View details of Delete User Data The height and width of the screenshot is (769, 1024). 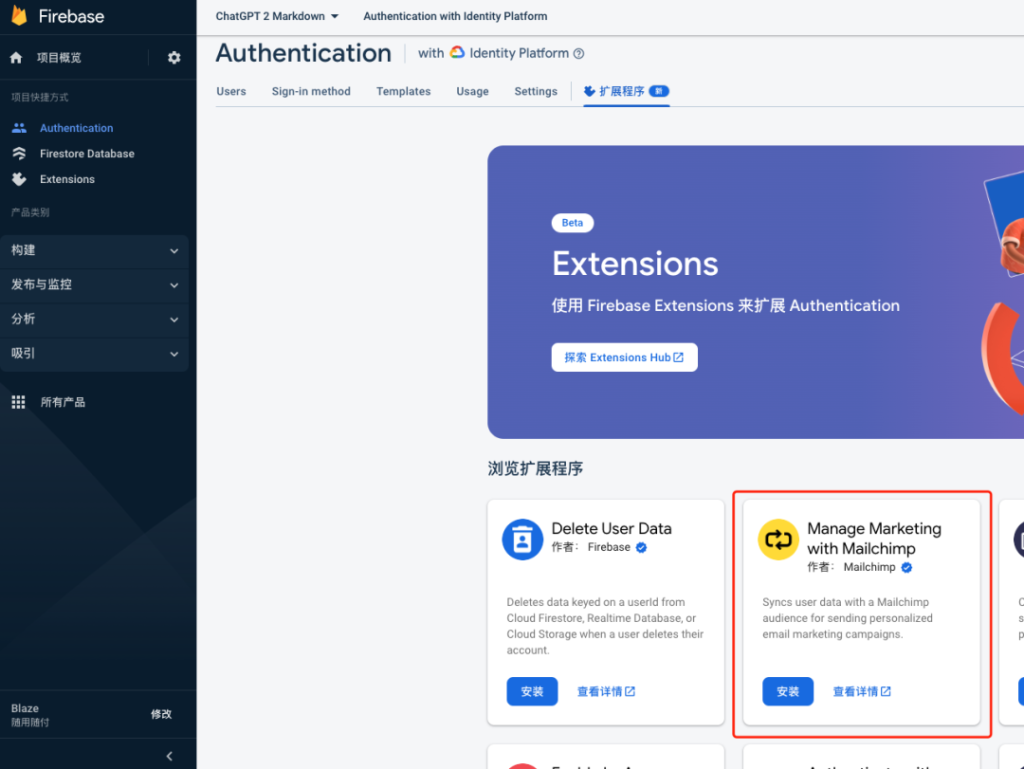606,691
